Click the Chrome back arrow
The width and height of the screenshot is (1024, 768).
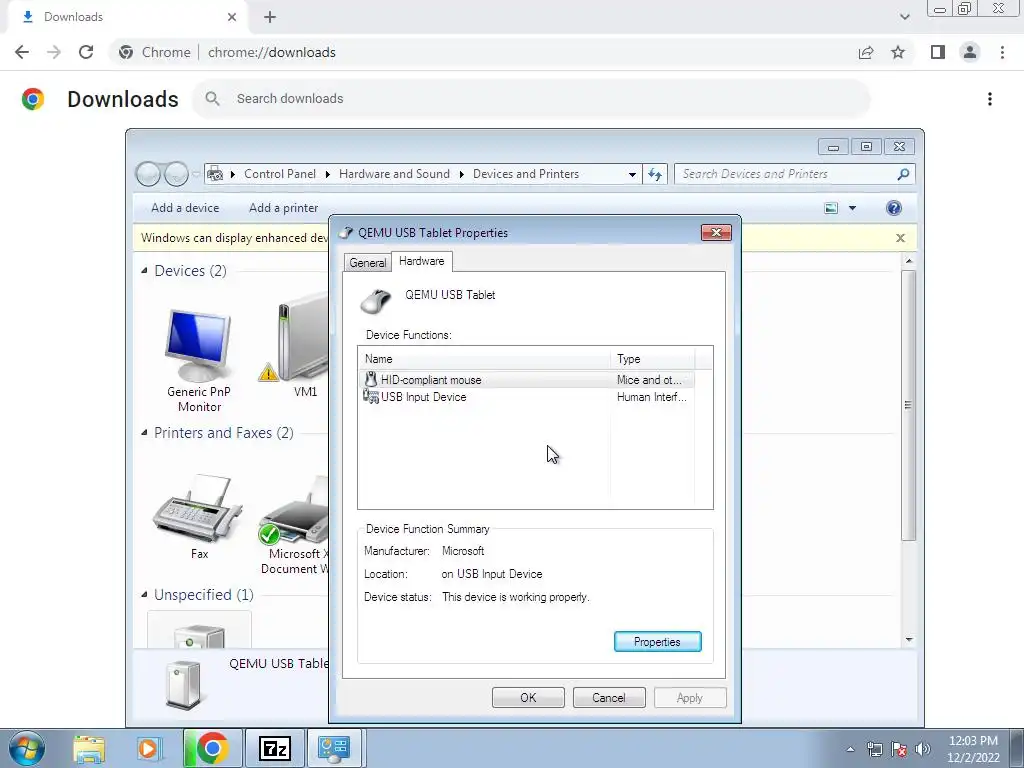[22, 52]
